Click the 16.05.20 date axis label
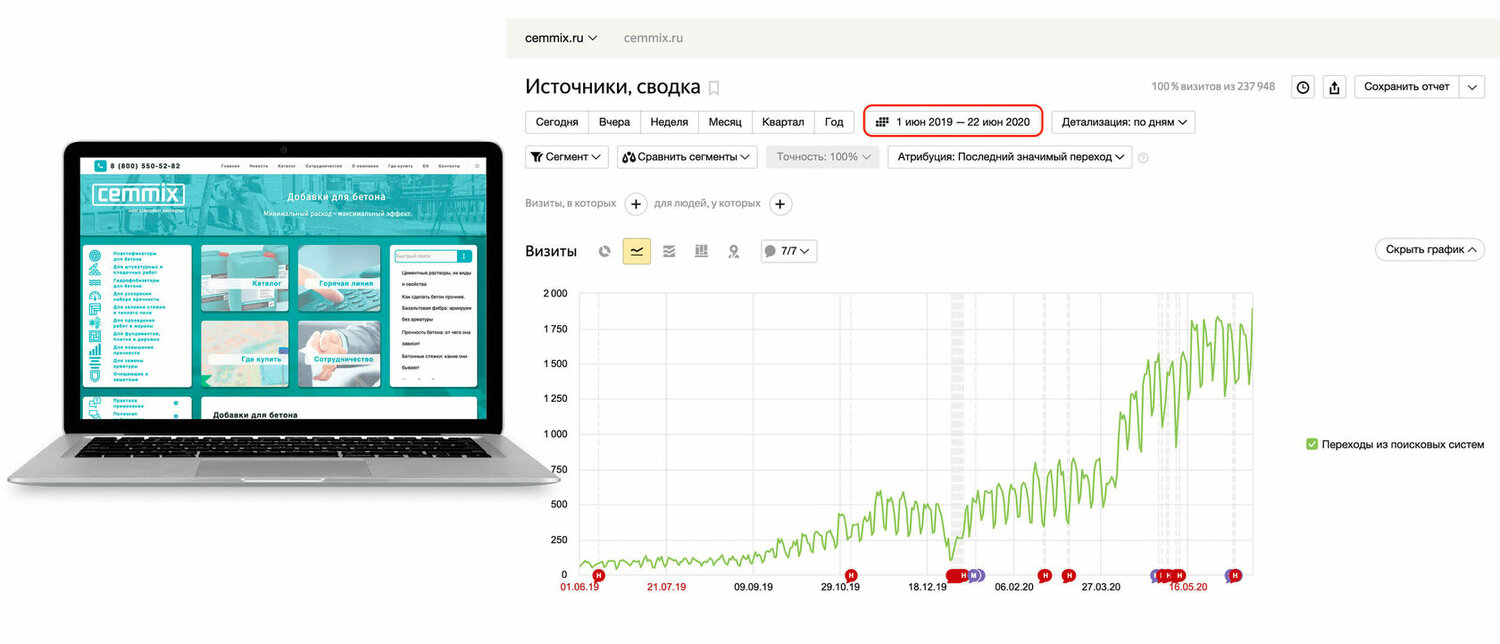Viewport: 1500px width, 644px height. point(1188,588)
